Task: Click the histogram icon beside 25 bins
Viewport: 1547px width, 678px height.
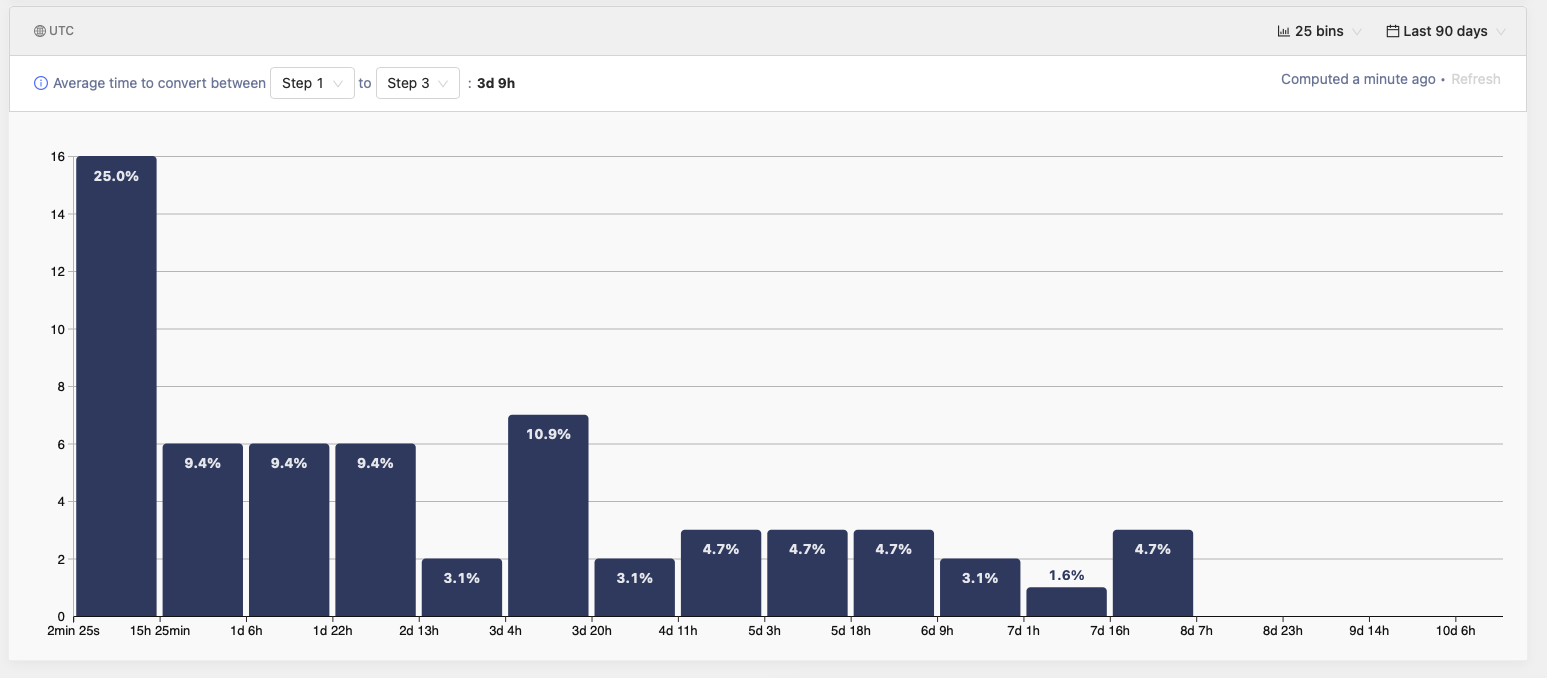Action: coord(1283,30)
